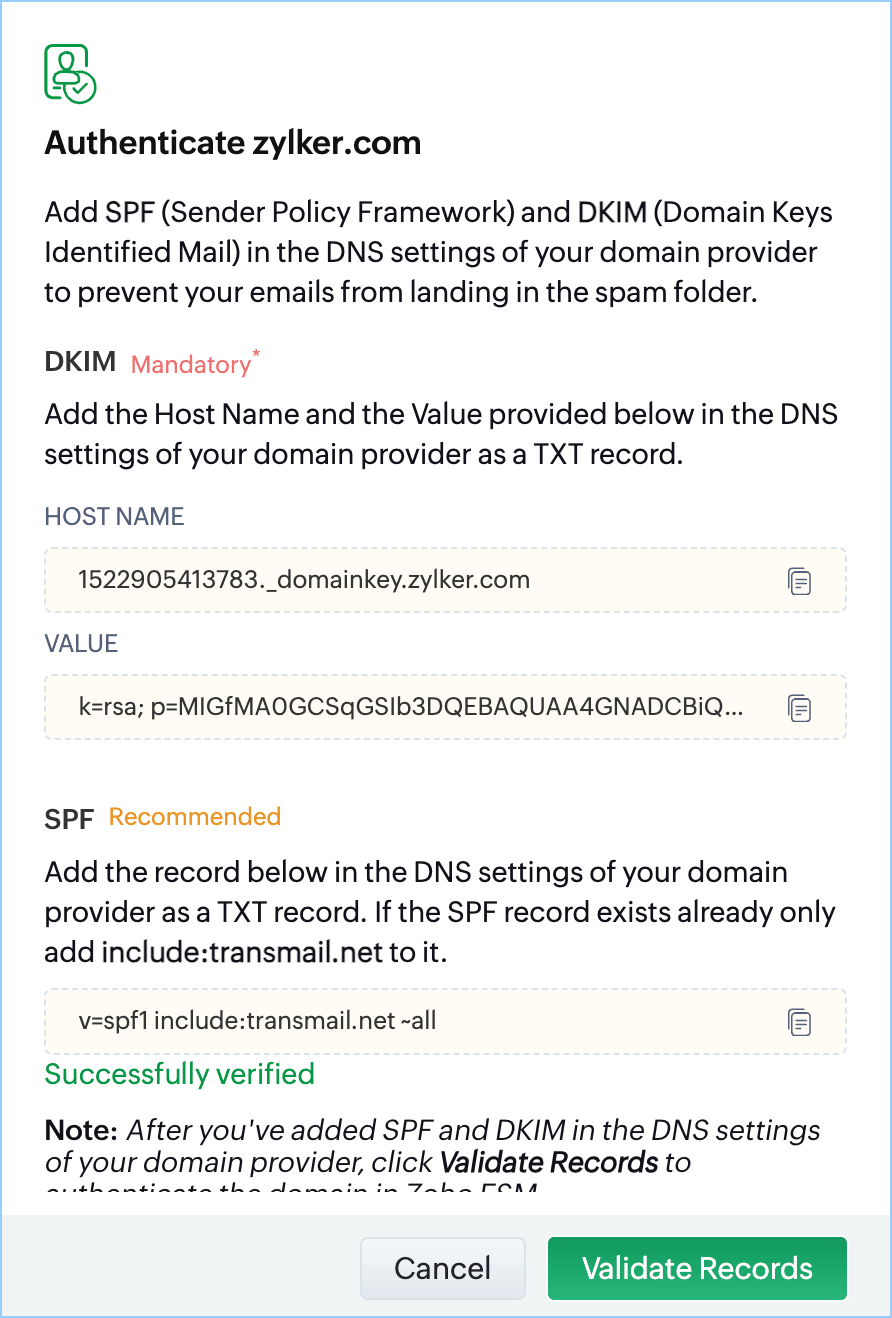
Task: Click the orange Recommended tag
Action: pos(195,817)
